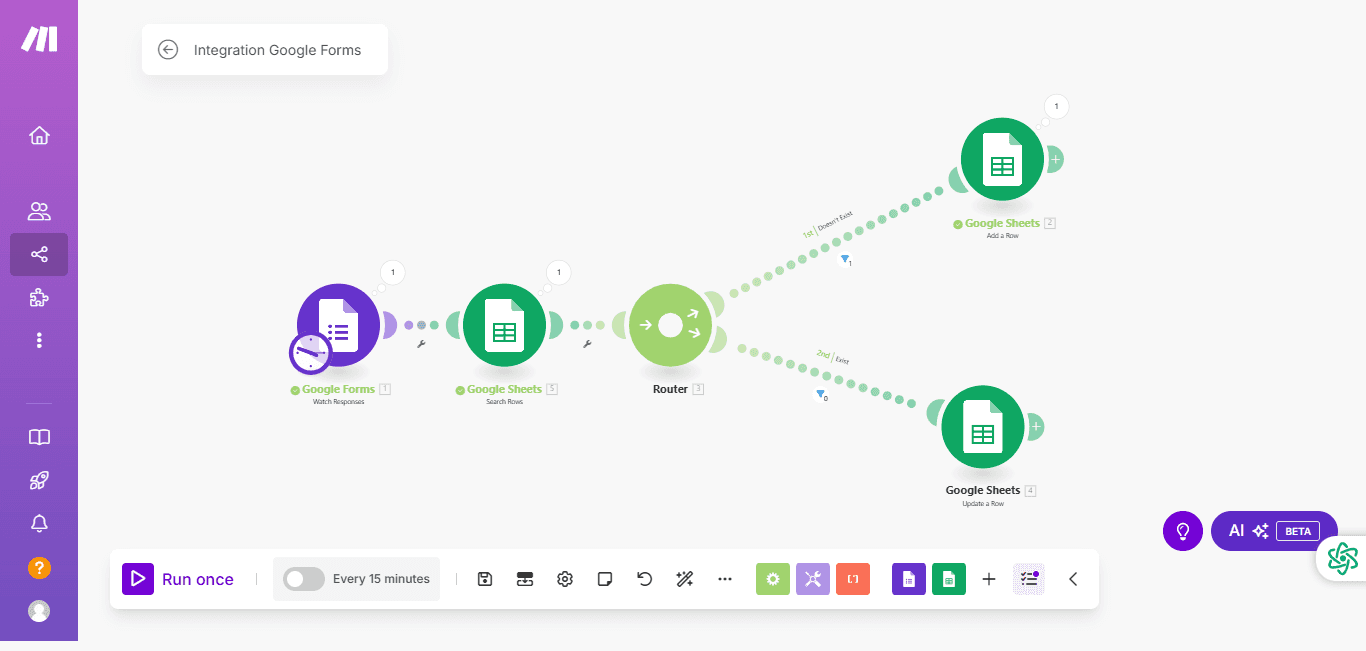Click the purple Google Forms favorite icon
The image size is (1366, 651).
(909, 579)
